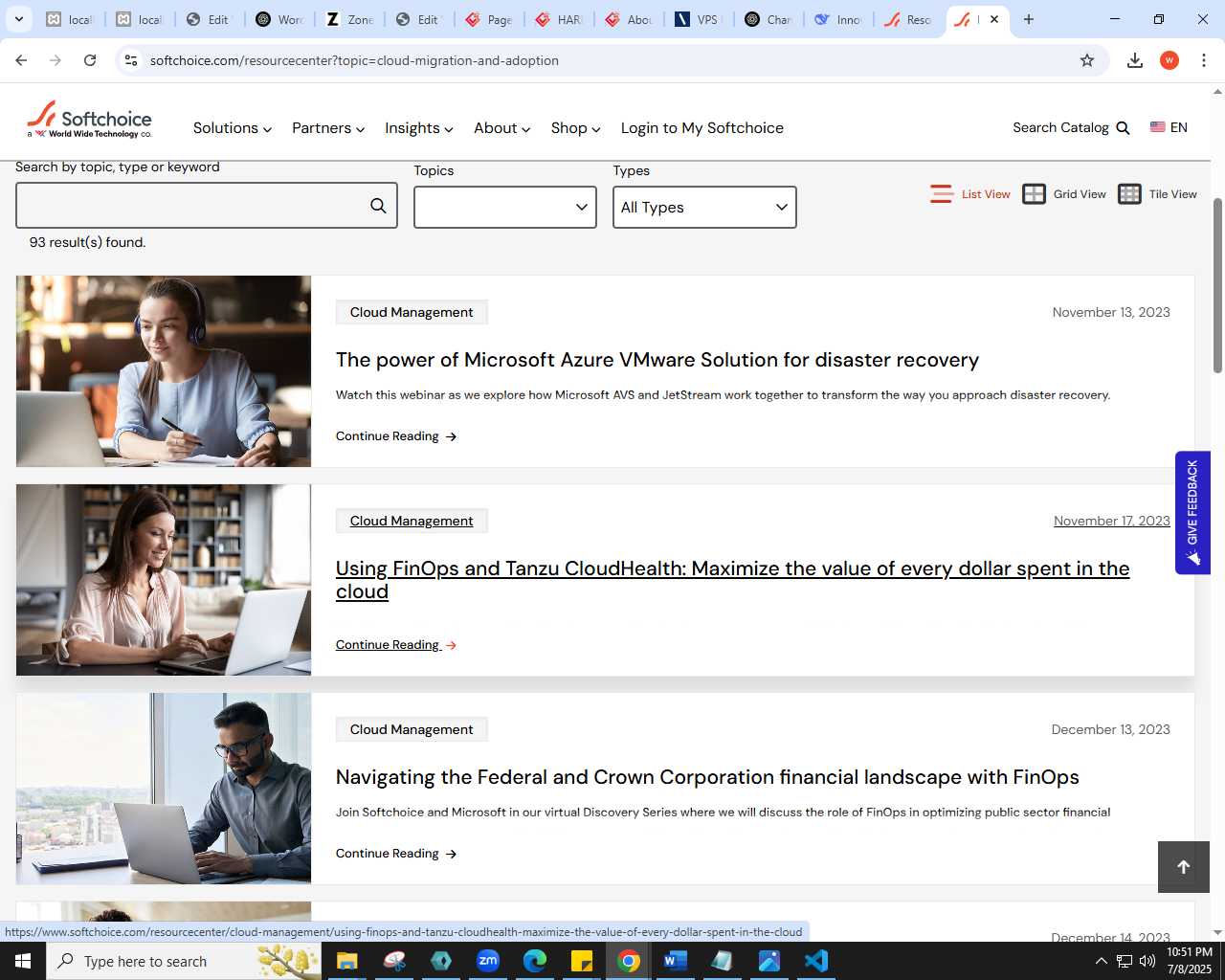Screen dimensions: 1225x980
Task: Expand Partners menu
Action: [328, 128]
